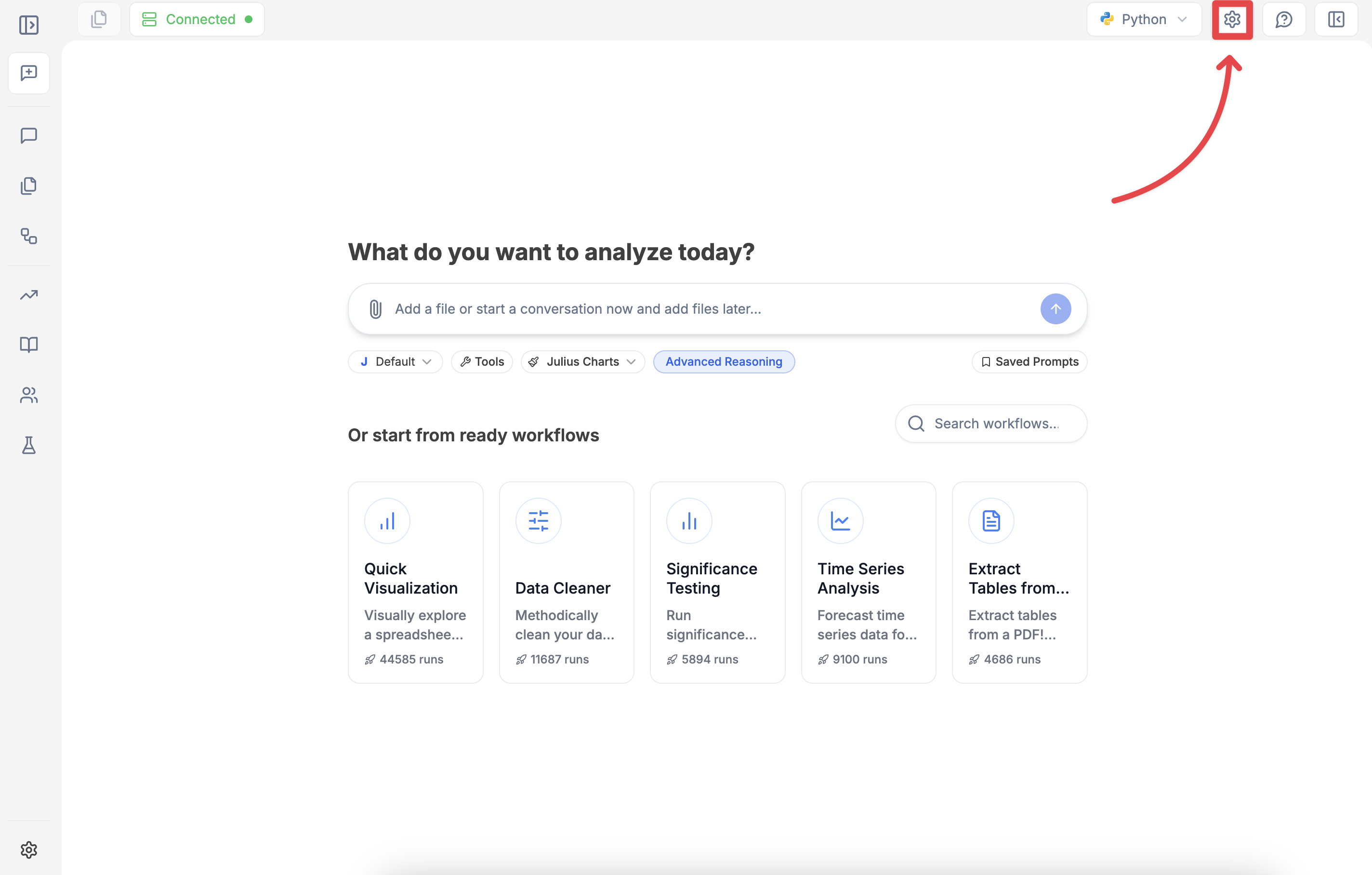Open the lab flask icon
Image resolution: width=1372 pixels, height=875 pixels.
(28, 445)
